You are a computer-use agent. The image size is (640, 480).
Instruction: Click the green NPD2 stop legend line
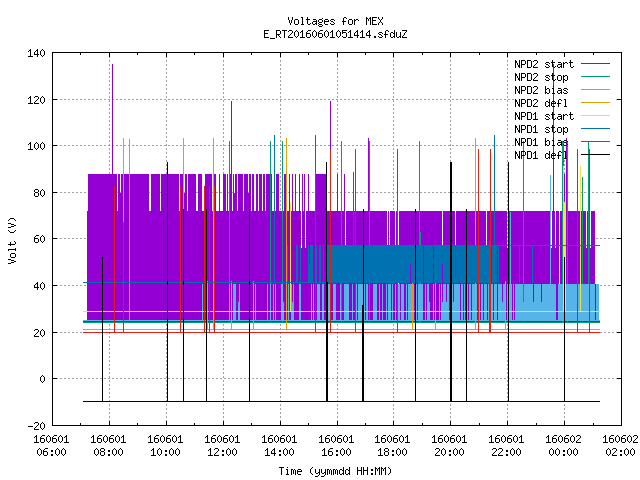click(595, 77)
